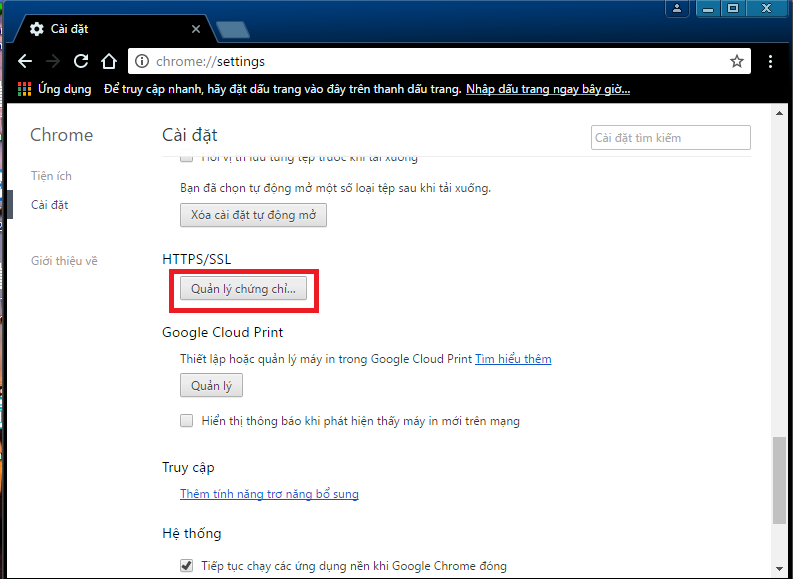Viewport: 793px width, 579px height.
Task: Click the browser back arrow
Action: pyautogui.click(x=26, y=61)
